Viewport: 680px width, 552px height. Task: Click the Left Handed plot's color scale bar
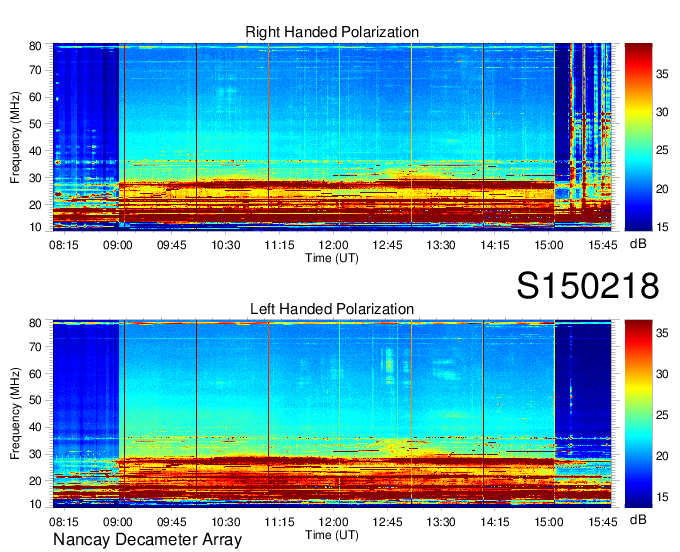tap(638, 414)
